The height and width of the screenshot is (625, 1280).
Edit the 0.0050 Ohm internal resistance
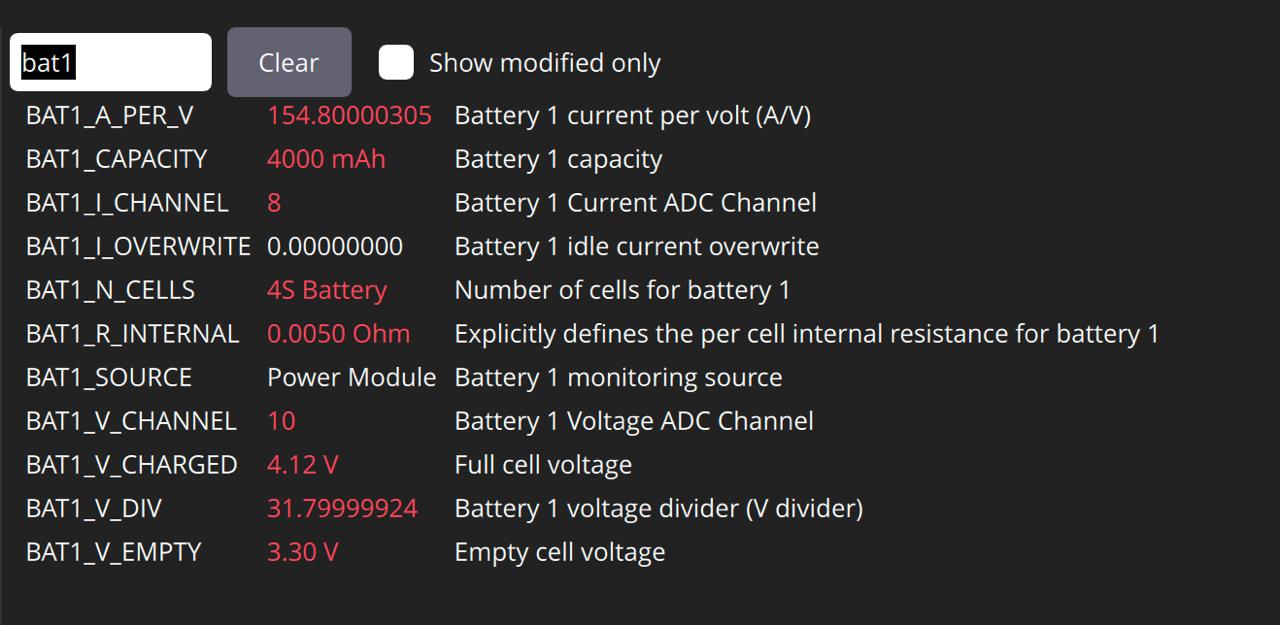point(338,334)
